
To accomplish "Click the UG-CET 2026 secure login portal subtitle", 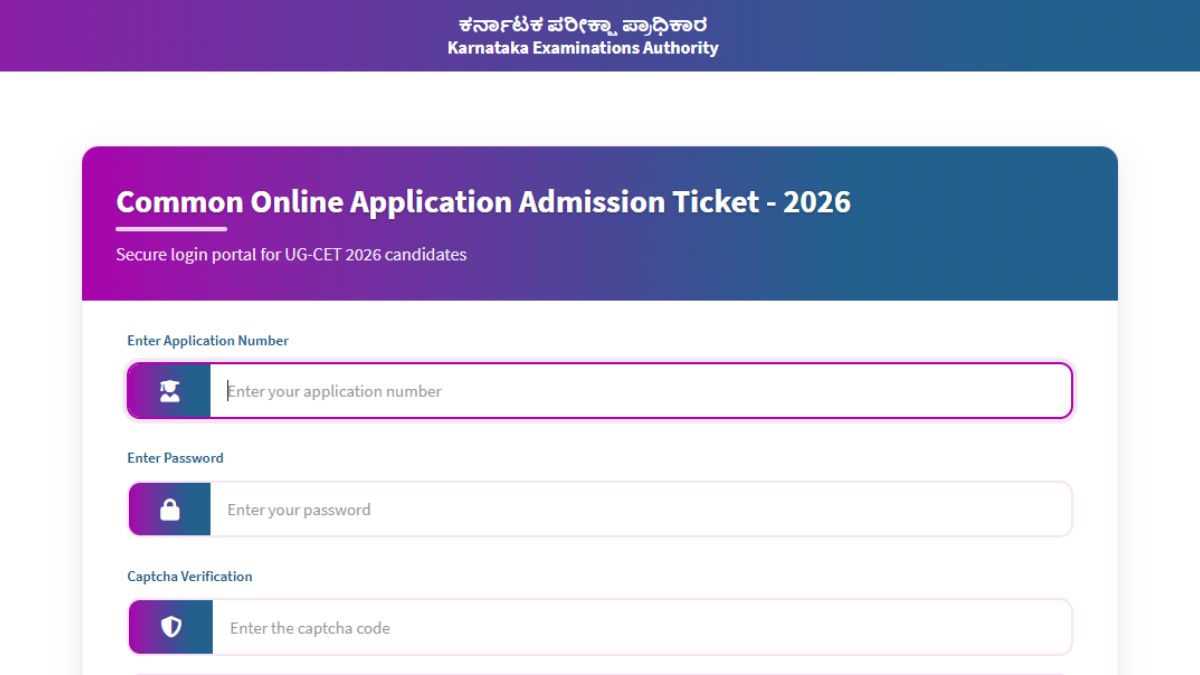I will click(291, 254).
